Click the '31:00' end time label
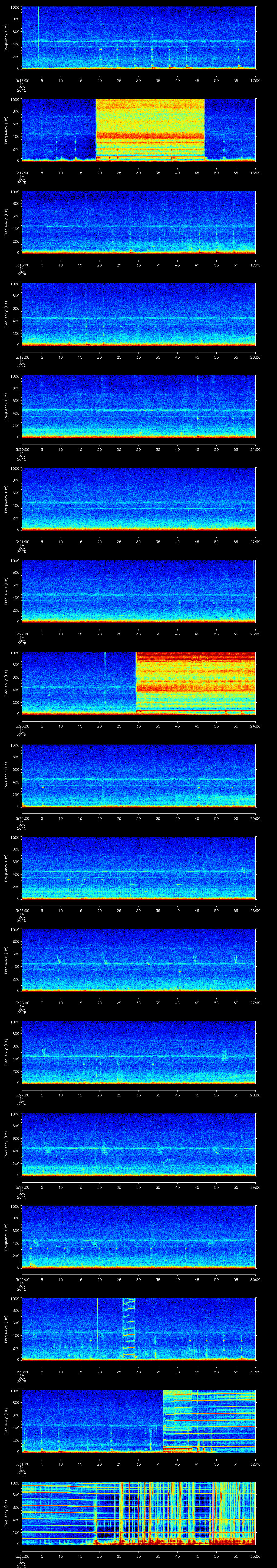277x1568 pixels. (x=255, y=1371)
